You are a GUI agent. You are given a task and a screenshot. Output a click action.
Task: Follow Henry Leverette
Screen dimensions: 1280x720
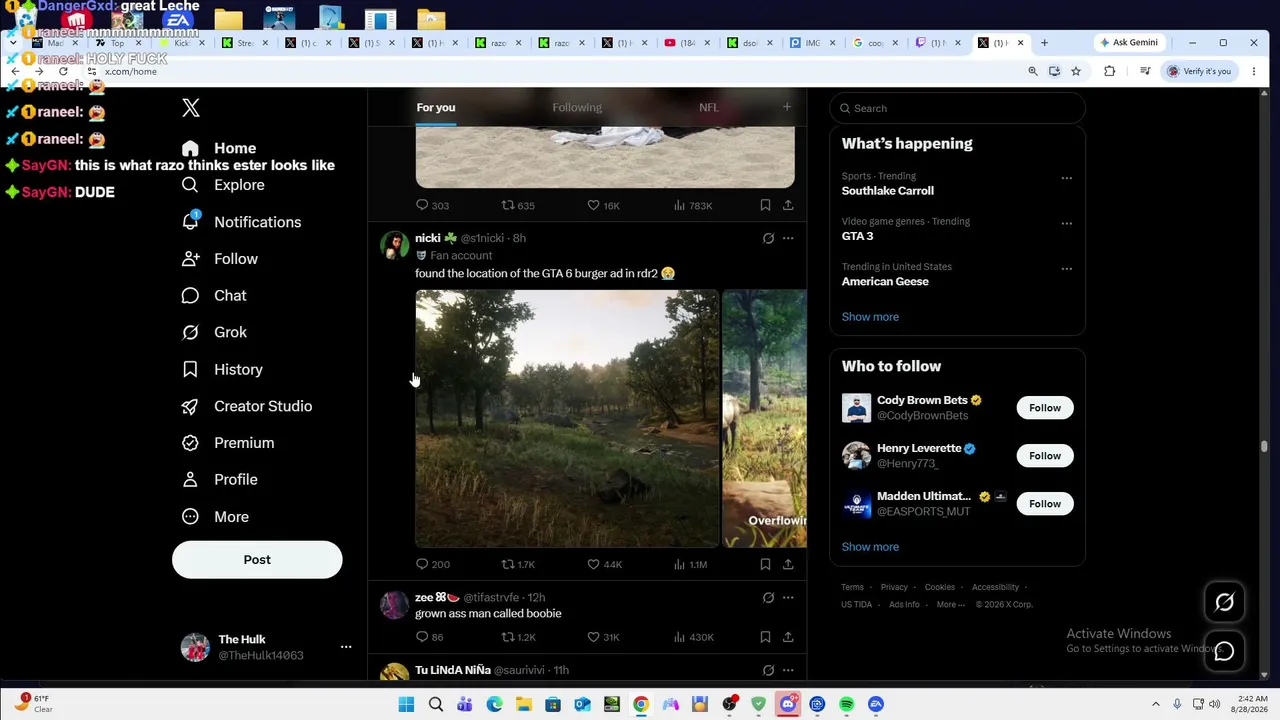coord(1045,456)
